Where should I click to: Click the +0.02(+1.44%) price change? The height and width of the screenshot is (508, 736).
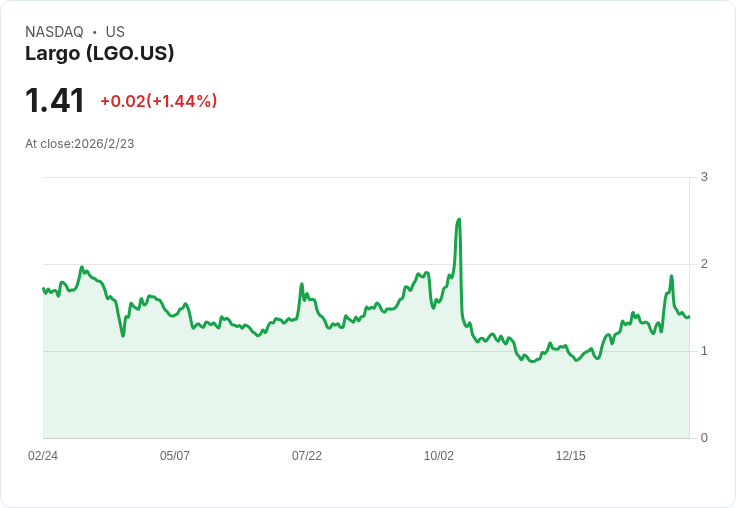point(159,101)
